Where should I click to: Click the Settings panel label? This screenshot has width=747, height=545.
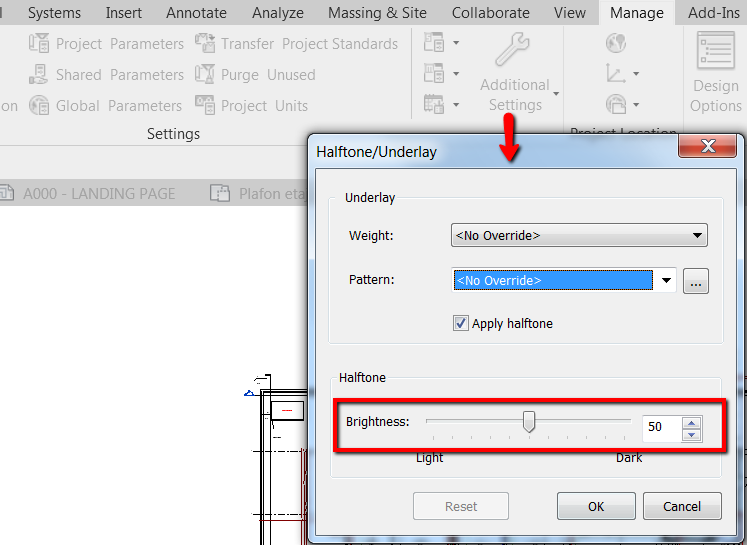pos(173,134)
